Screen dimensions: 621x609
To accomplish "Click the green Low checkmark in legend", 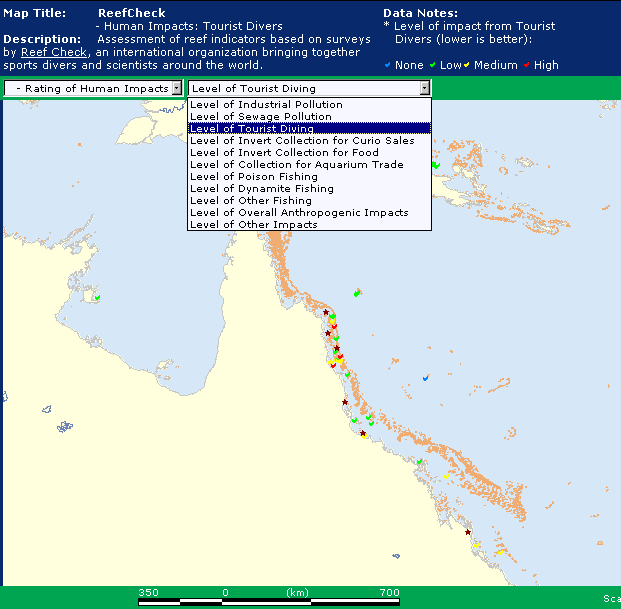I will point(432,65).
